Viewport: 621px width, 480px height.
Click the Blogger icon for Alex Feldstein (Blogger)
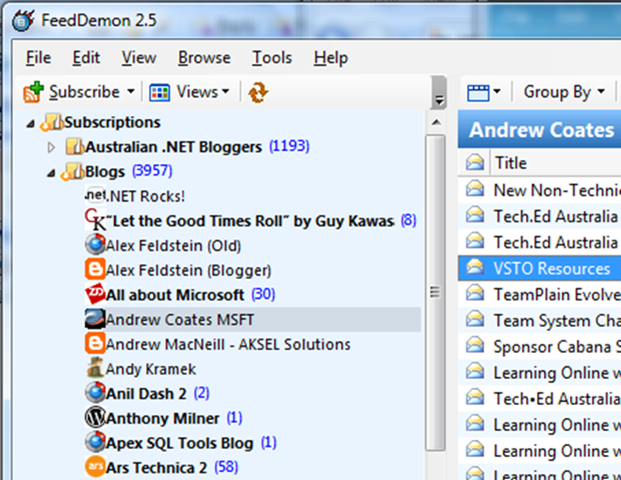pos(95,270)
